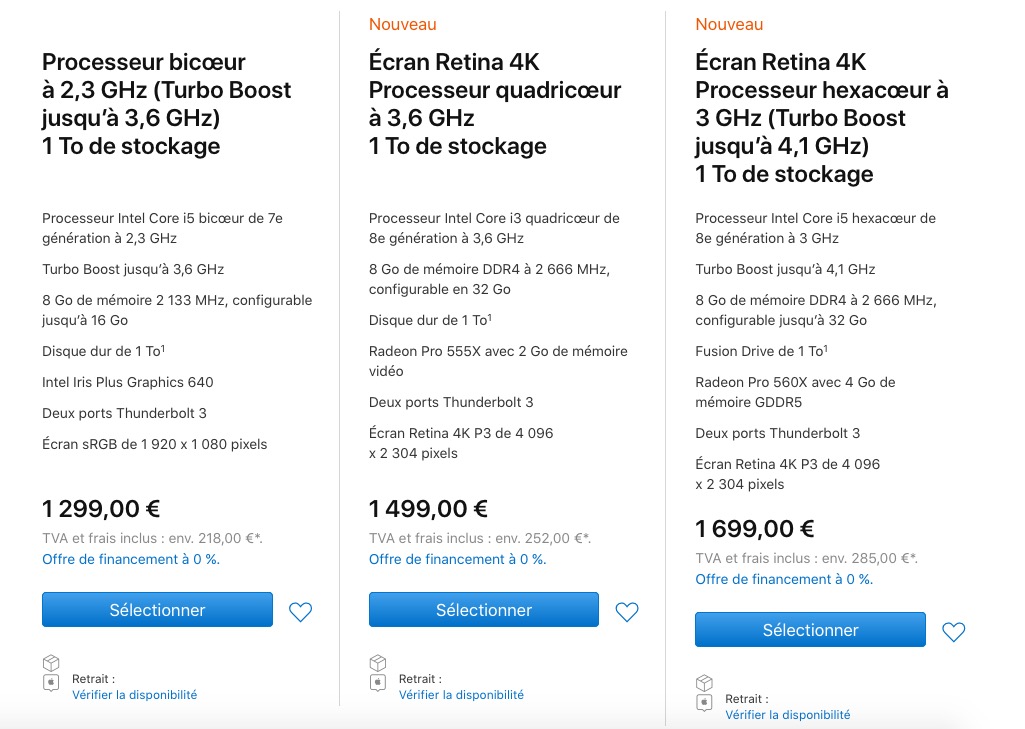Click the Apple Store pickup icon of first model
Image resolution: width=1025 pixels, height=729 pixels.
[x=51, y=683]
